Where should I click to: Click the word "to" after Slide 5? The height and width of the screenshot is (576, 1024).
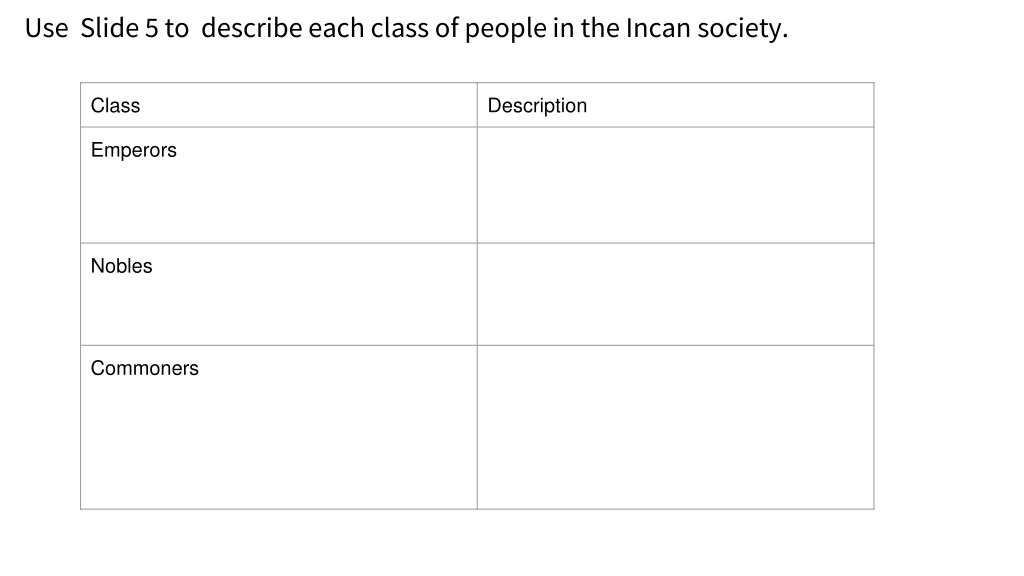point(176,28)
